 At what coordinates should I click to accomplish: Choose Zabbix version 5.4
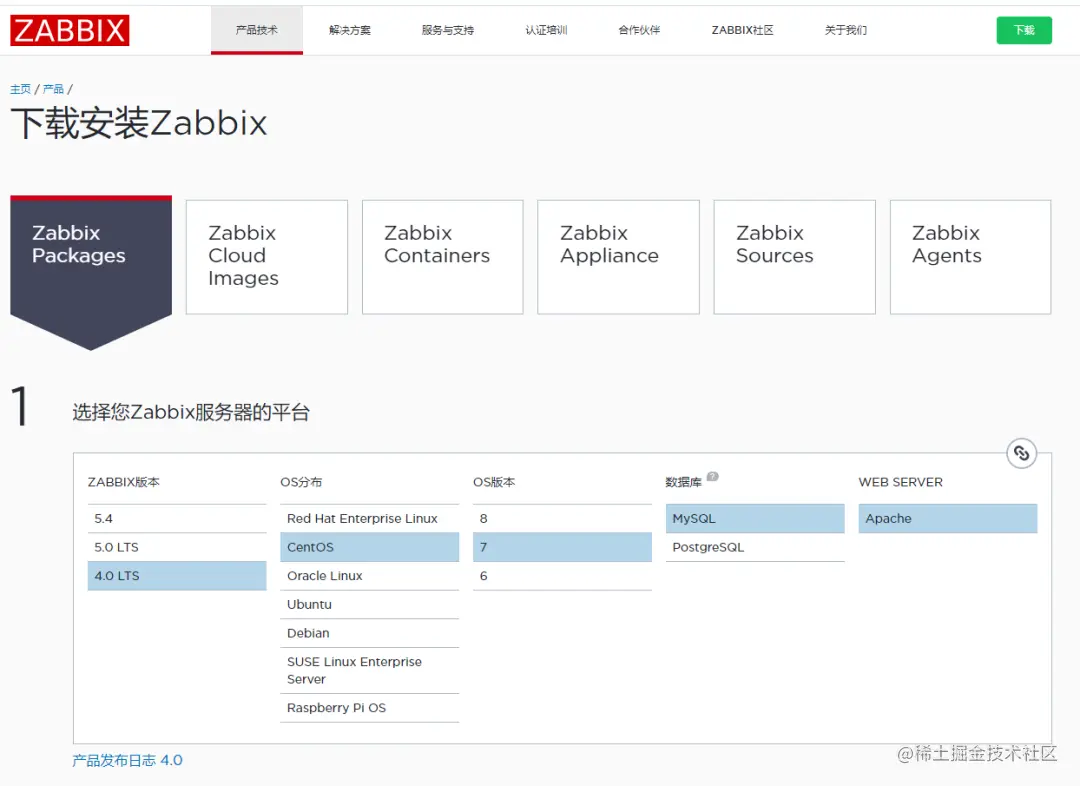pyautogui.click(x=177, y=519)
